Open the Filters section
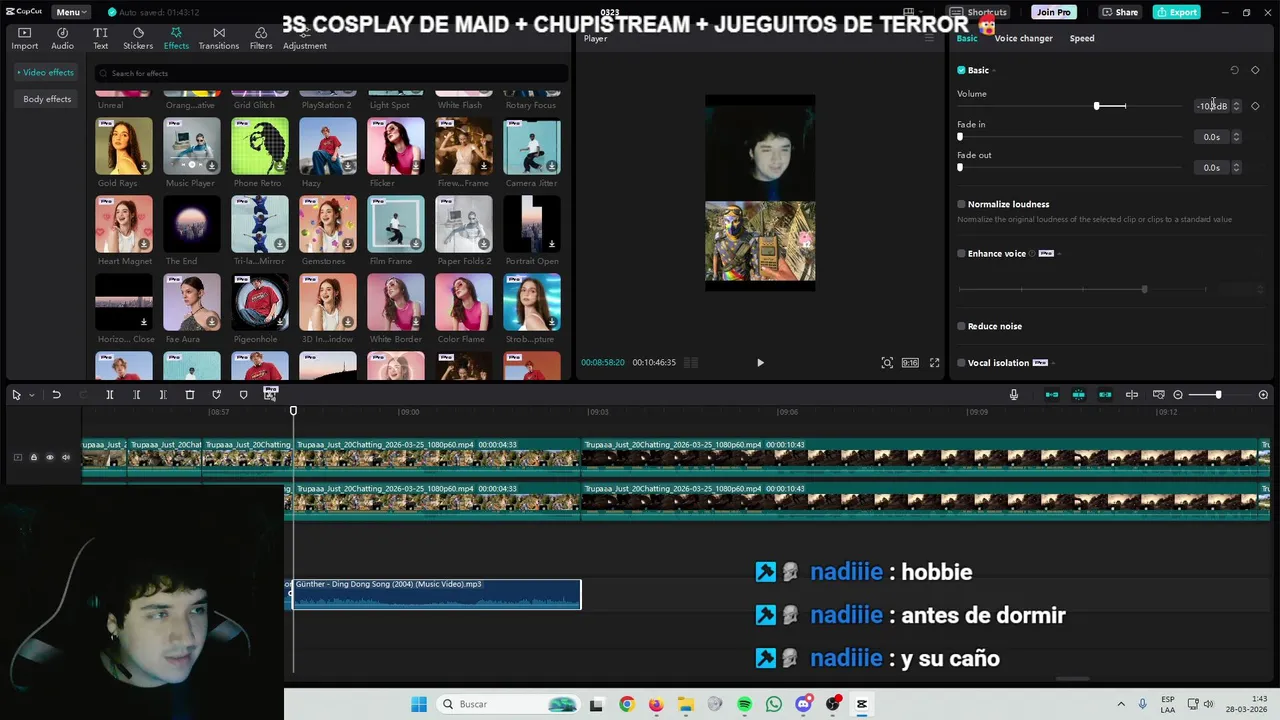 tap(261, 38)
